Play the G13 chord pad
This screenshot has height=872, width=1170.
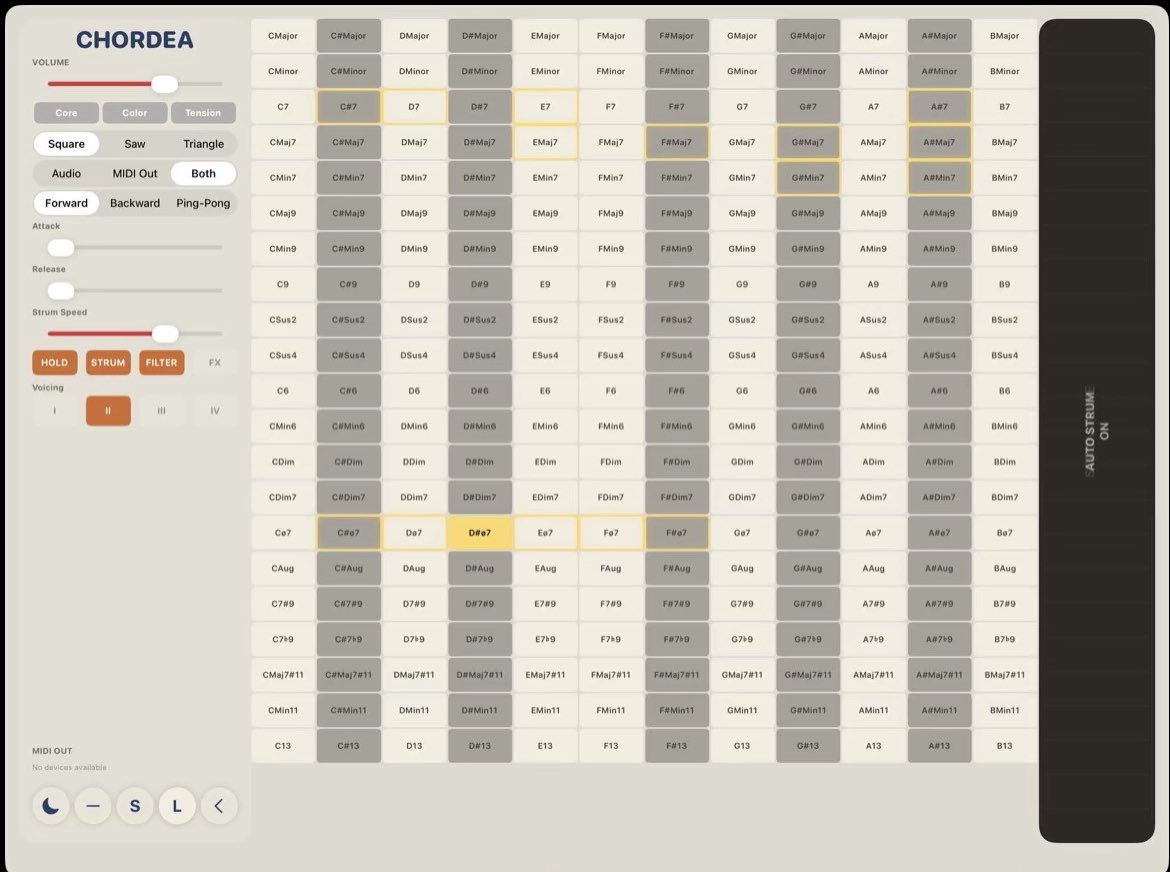(742, 746)
